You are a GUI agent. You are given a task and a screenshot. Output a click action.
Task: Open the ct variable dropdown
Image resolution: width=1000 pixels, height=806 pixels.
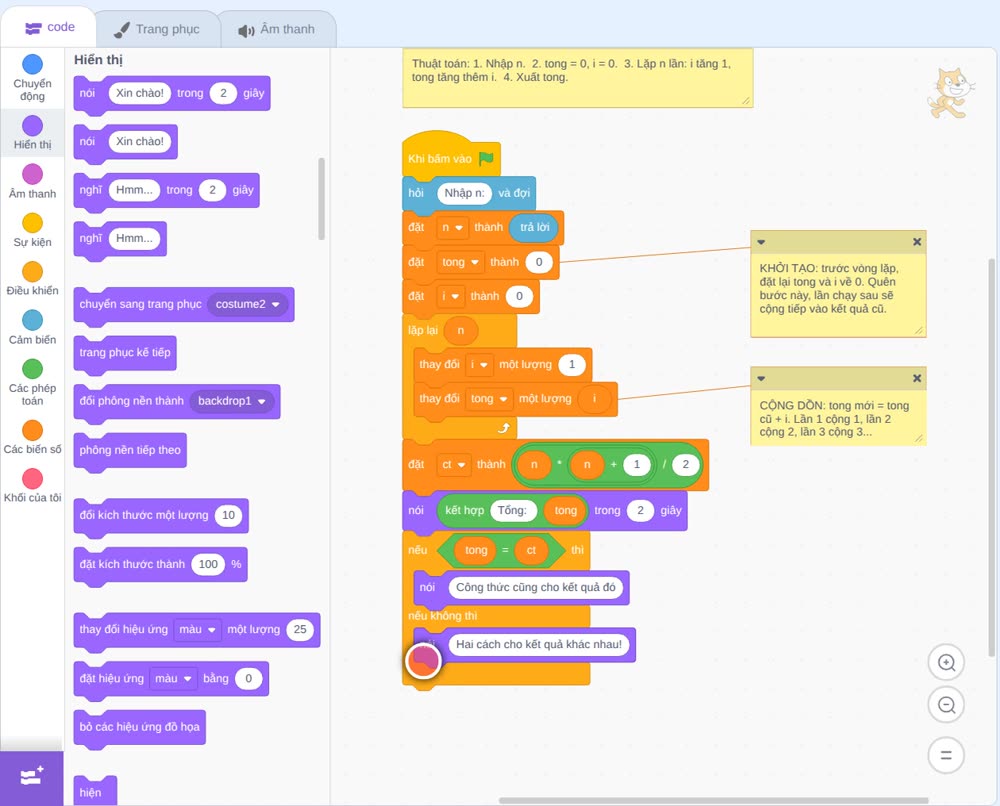[453, 465]
